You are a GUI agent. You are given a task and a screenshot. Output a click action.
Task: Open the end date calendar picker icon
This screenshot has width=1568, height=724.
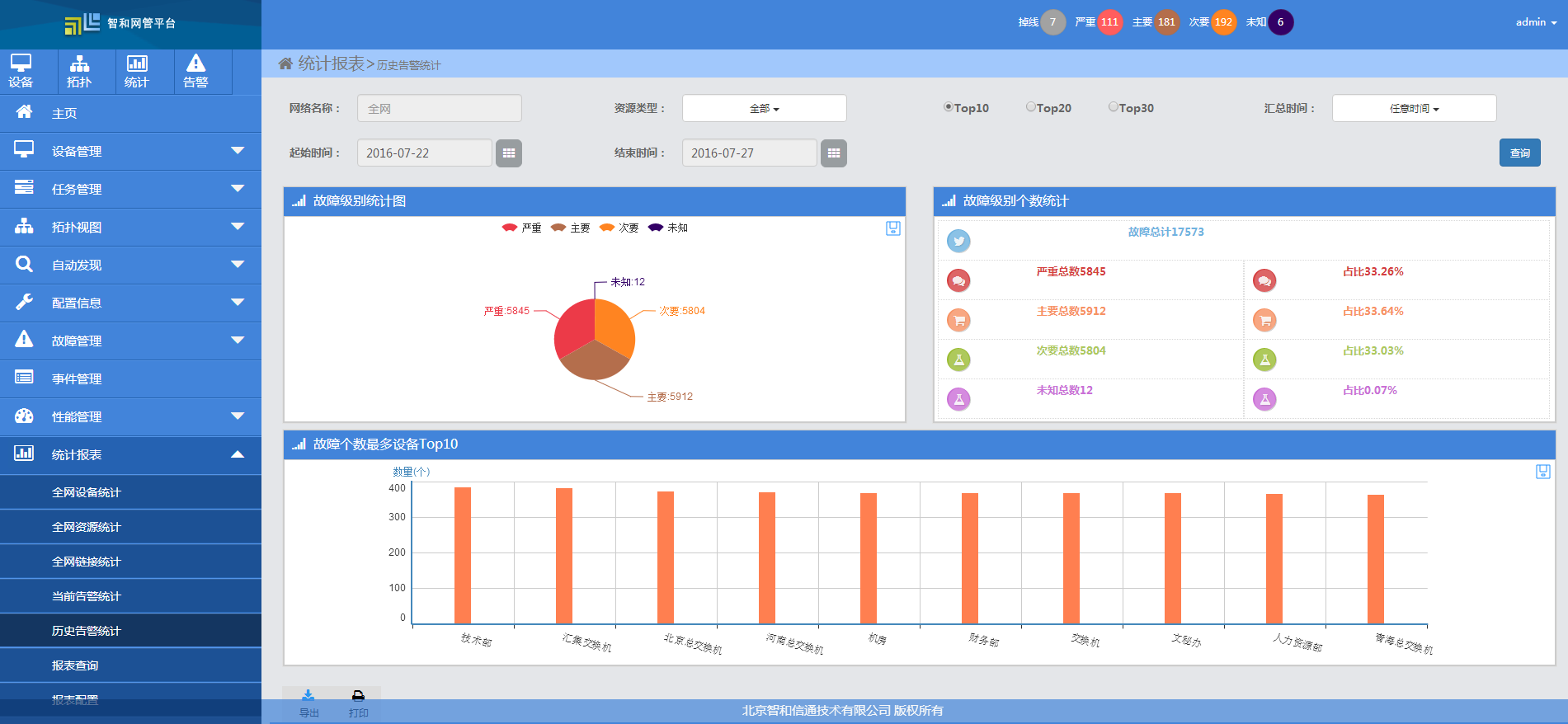833,153
